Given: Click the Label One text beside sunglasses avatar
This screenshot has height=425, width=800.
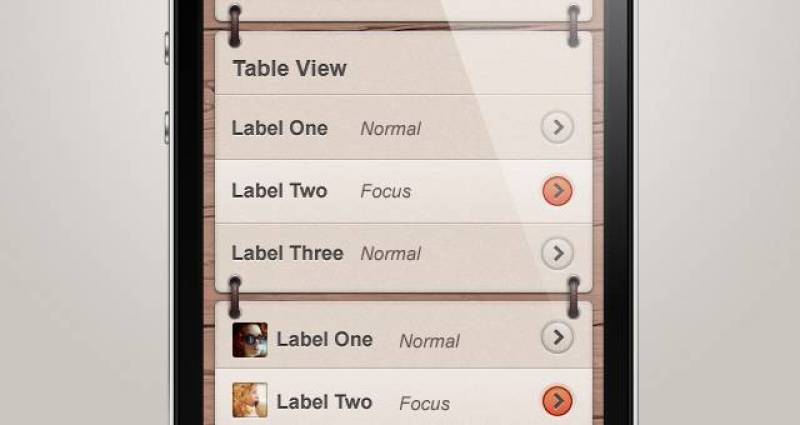Looking at the screenshot, I should pos(324,339).
